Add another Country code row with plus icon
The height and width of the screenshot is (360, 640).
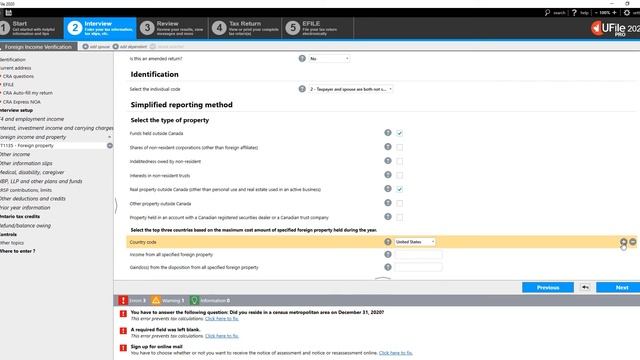pos(624,242)
